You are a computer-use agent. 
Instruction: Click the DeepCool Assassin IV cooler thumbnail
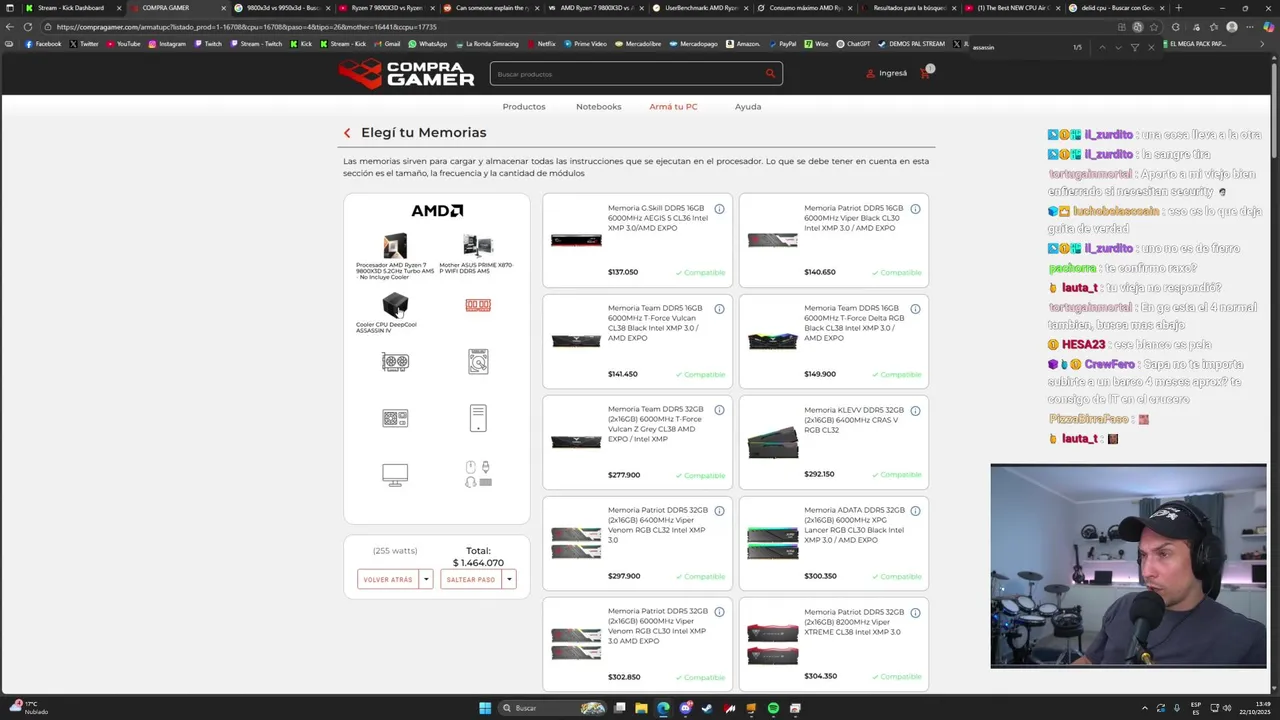(395, 304)
